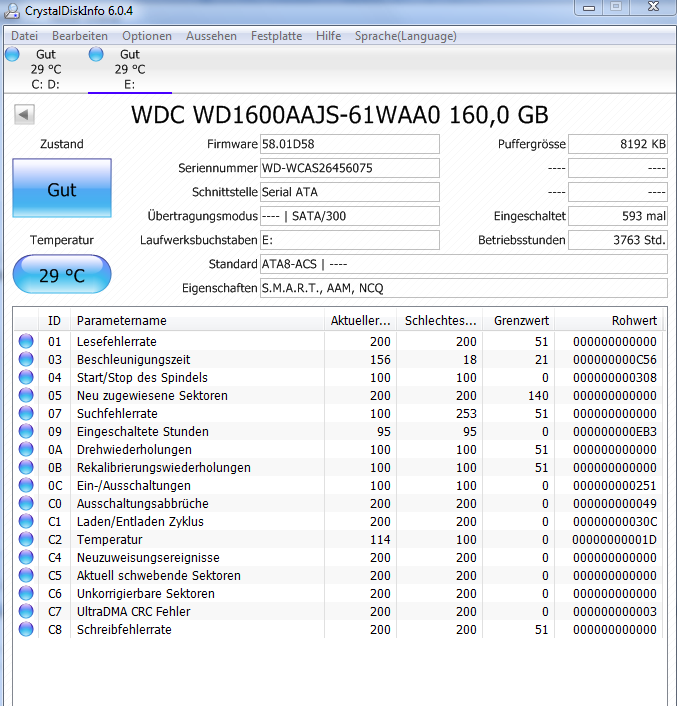Open the Bearbeiten menu
This screenshot has height=706, width=677.
(80, 36)
